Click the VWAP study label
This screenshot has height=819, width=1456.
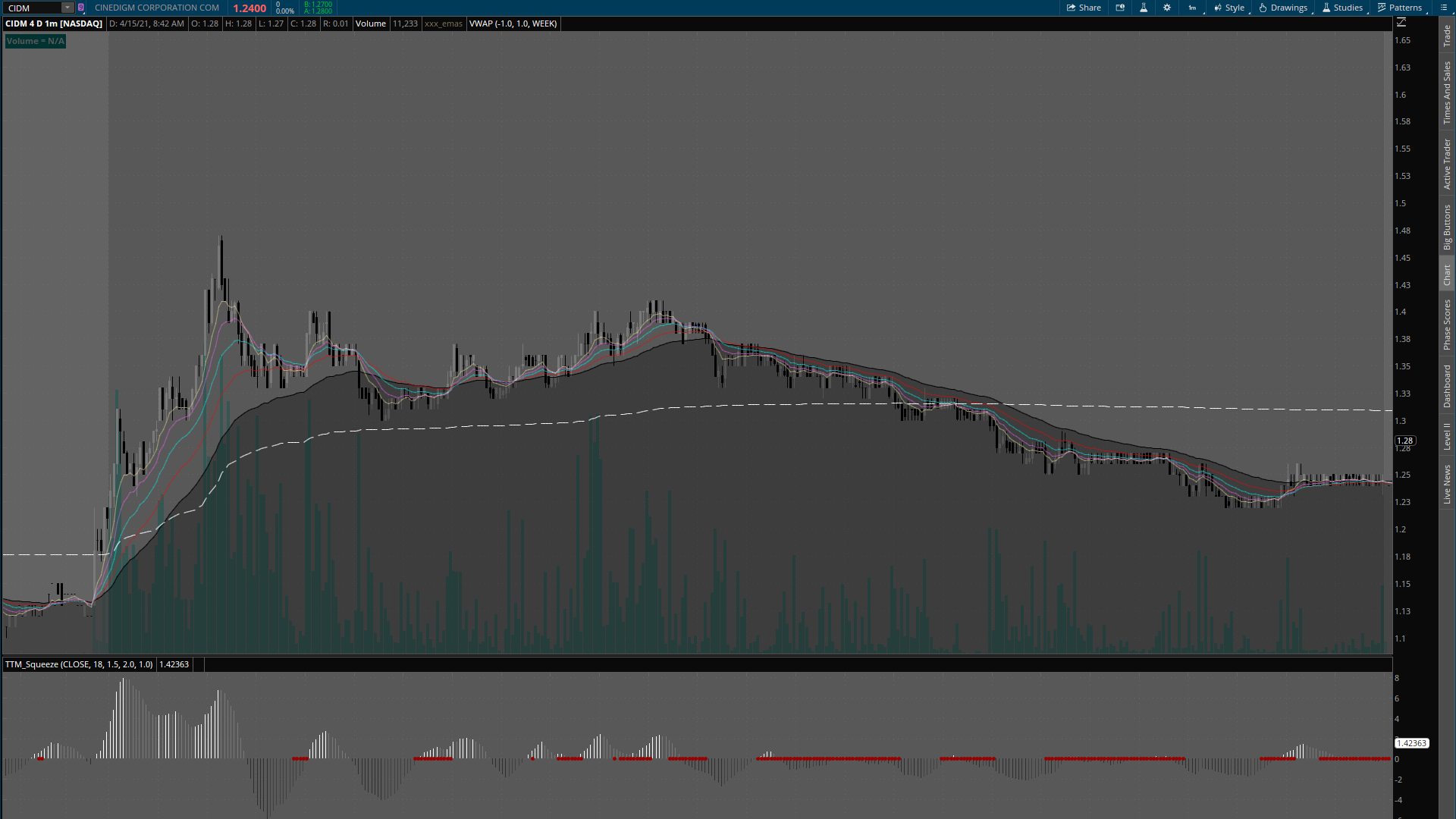click(x=513, y=24)
